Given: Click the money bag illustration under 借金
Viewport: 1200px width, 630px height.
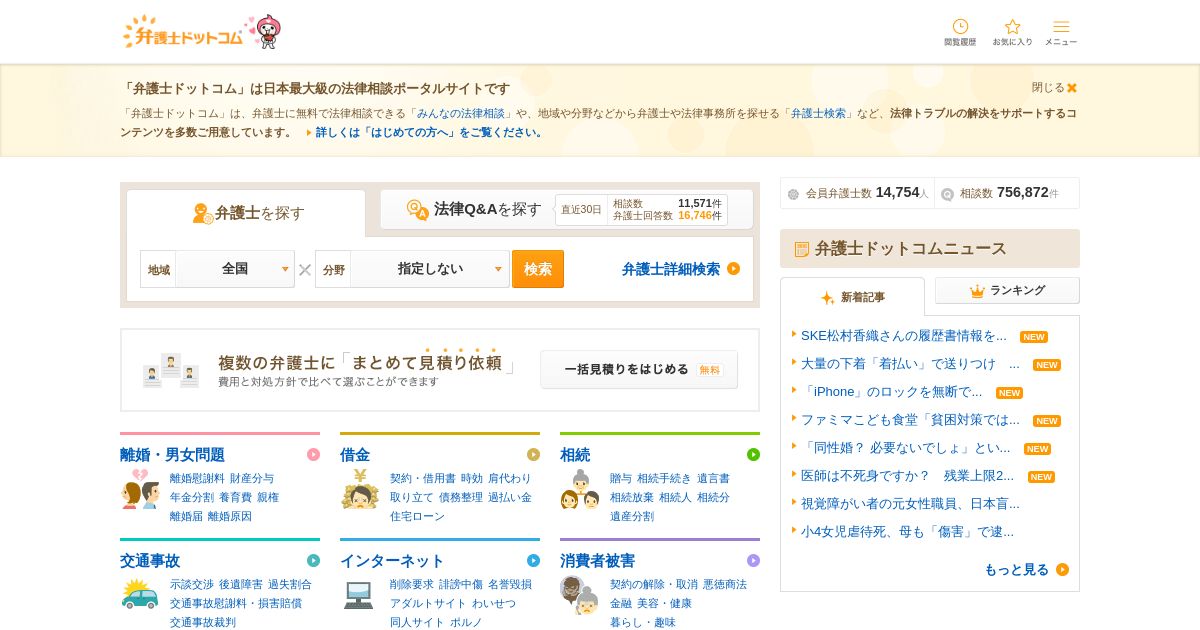Looking at the screenshot, I should click(x=360, y=489).
